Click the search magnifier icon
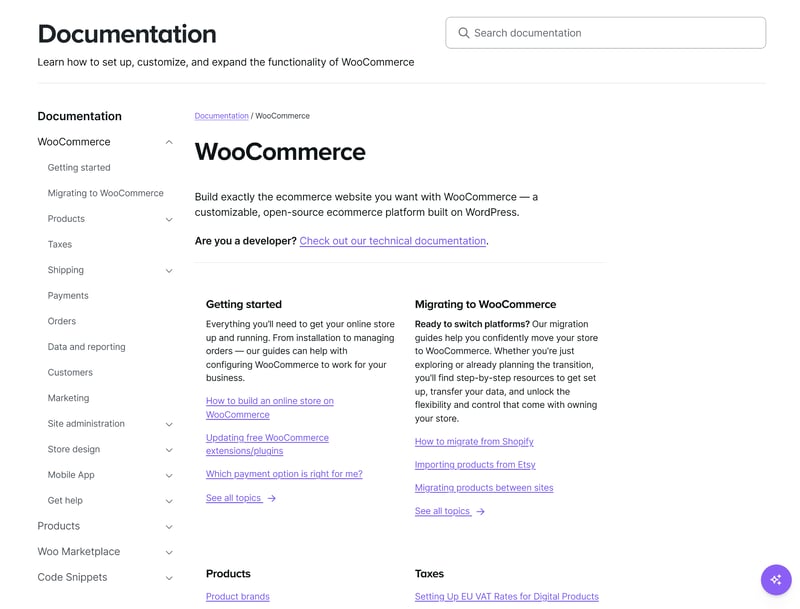This screenshot has height=609, width=800. pos(464,33)
